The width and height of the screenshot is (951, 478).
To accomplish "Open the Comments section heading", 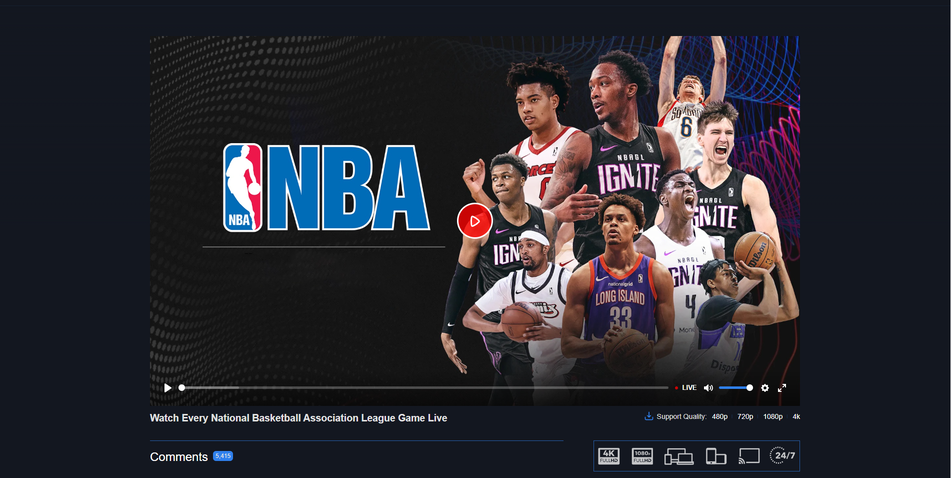I will click(x=179, y=457).
